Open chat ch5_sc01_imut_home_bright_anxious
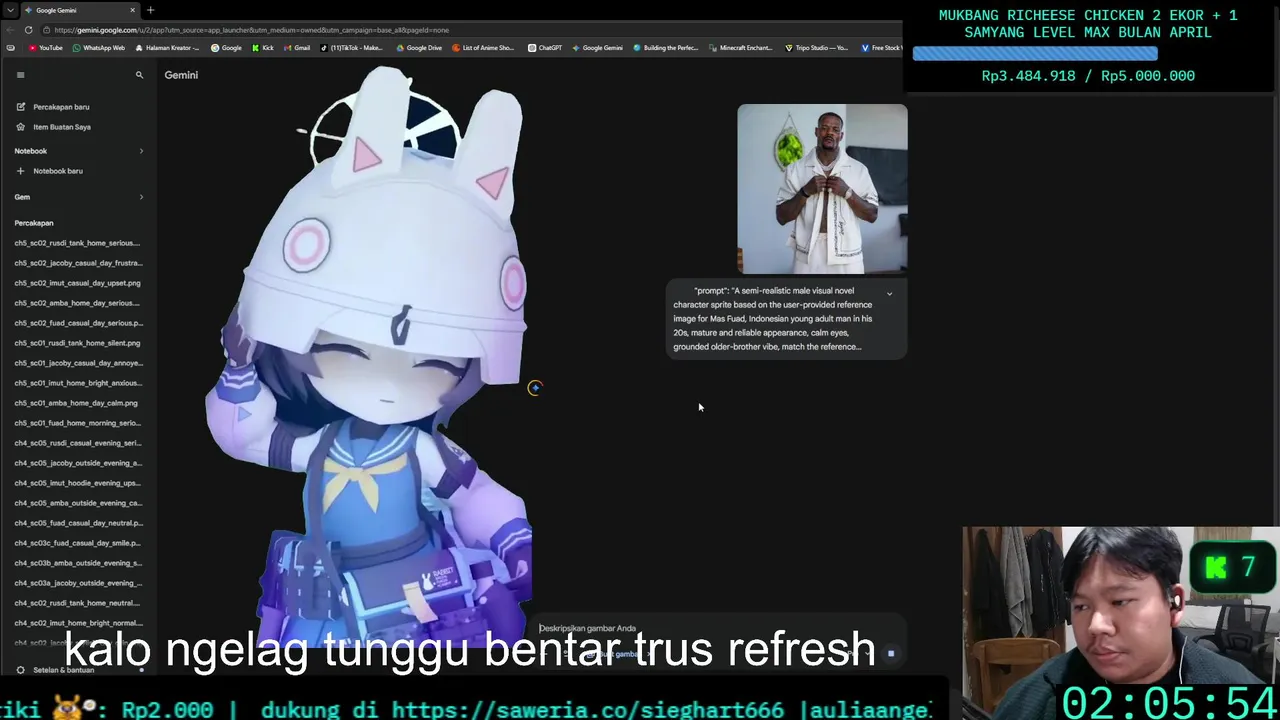 [77, 383]
